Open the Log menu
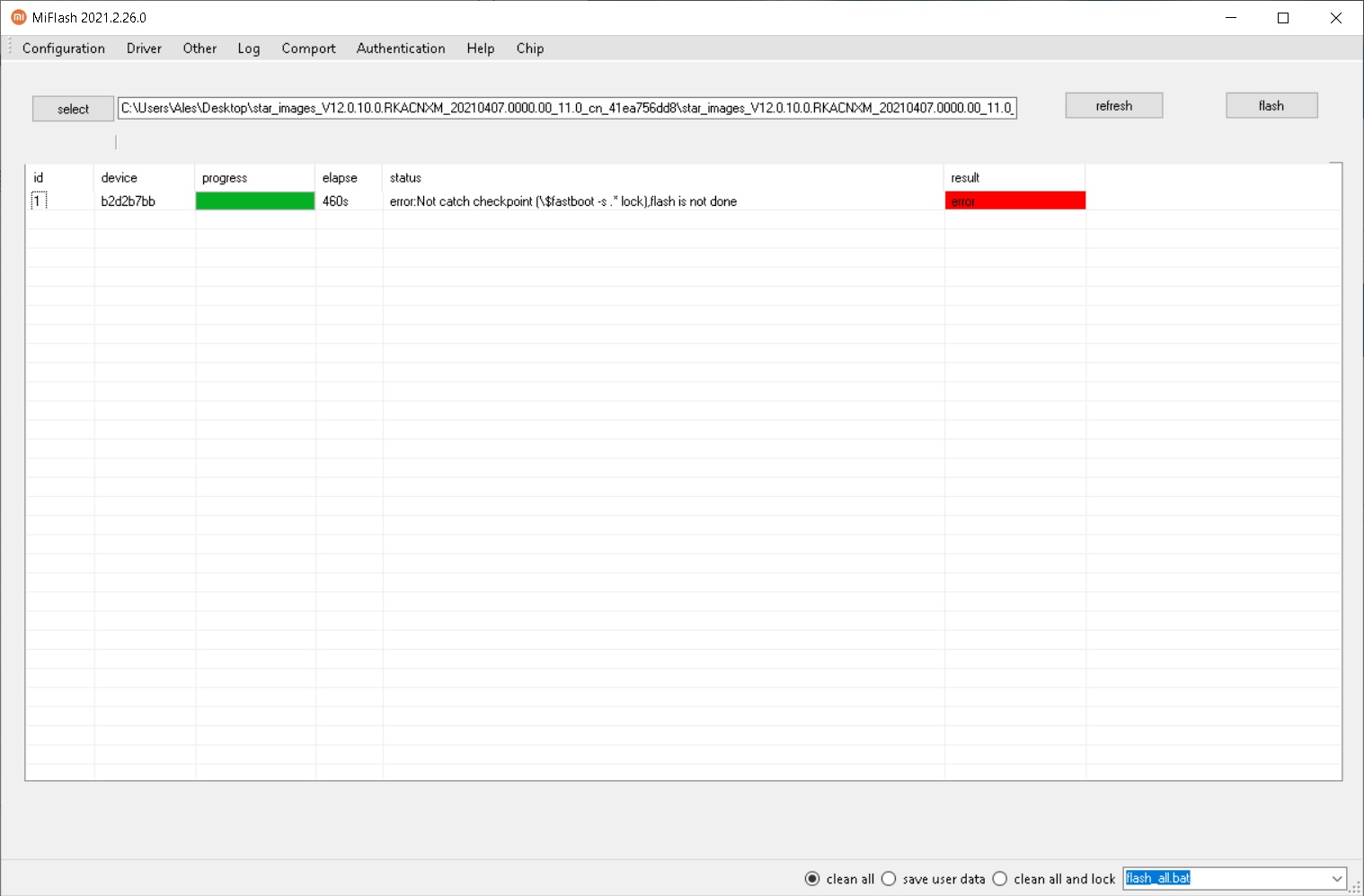 pyautogui.click(x=249, y=49)
